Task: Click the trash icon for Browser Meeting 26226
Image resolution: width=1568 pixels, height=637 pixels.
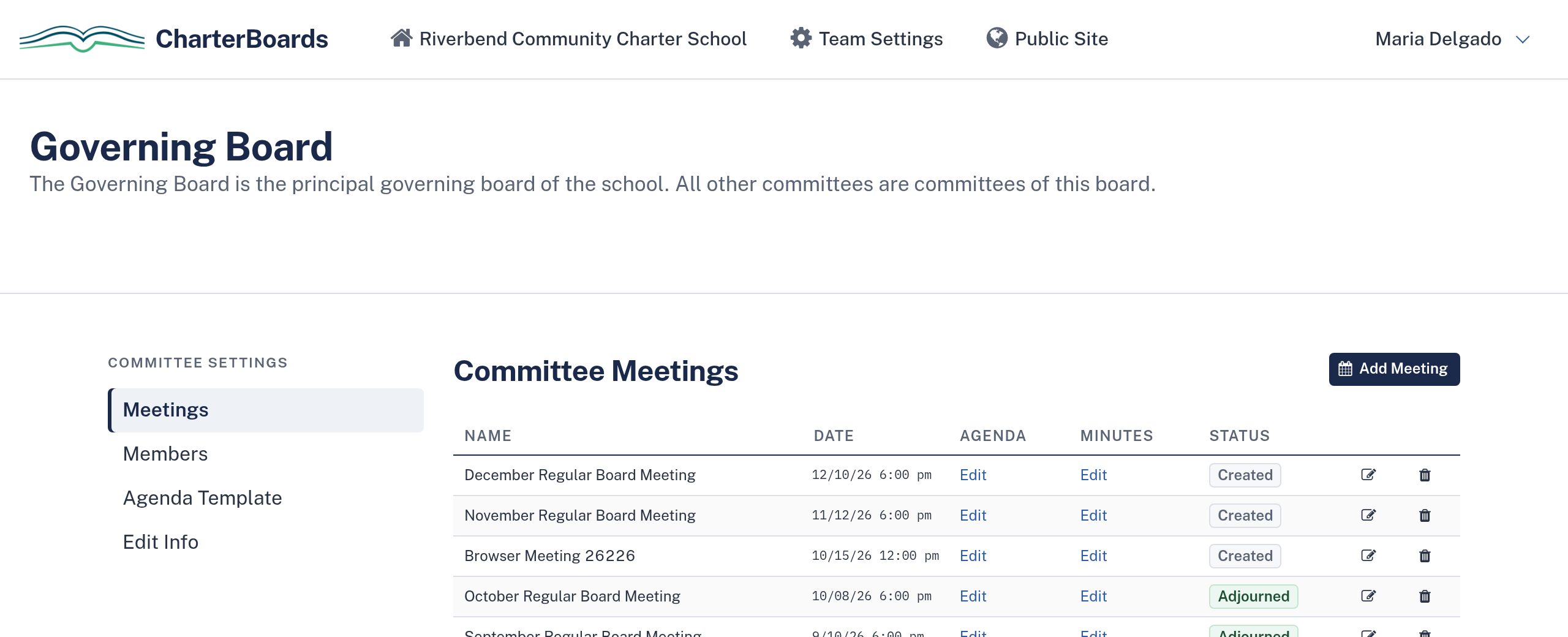Action: click(1425, 556)
